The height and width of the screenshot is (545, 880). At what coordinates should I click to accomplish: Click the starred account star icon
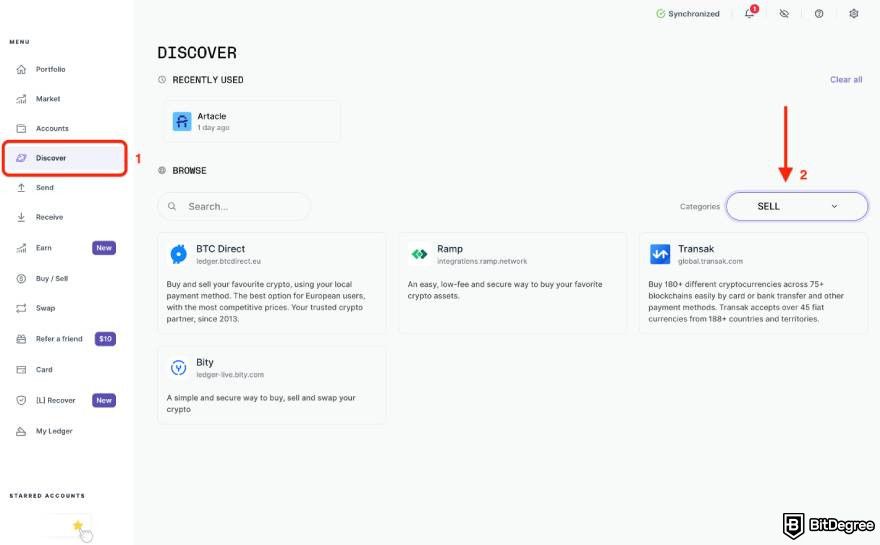(x=78, y=526)
